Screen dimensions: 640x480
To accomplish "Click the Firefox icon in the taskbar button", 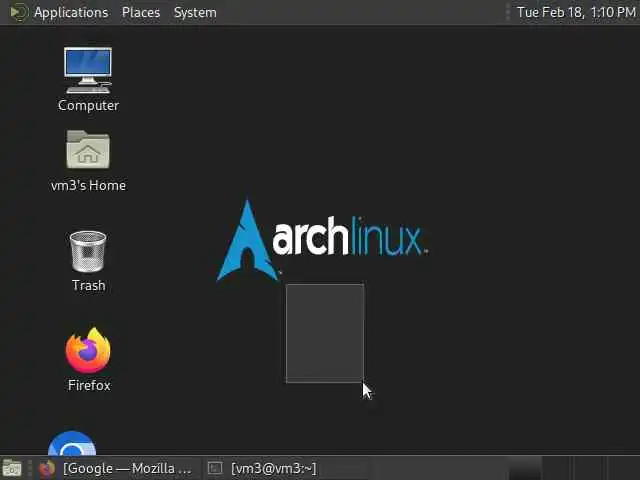I will [x=47, y=468].
